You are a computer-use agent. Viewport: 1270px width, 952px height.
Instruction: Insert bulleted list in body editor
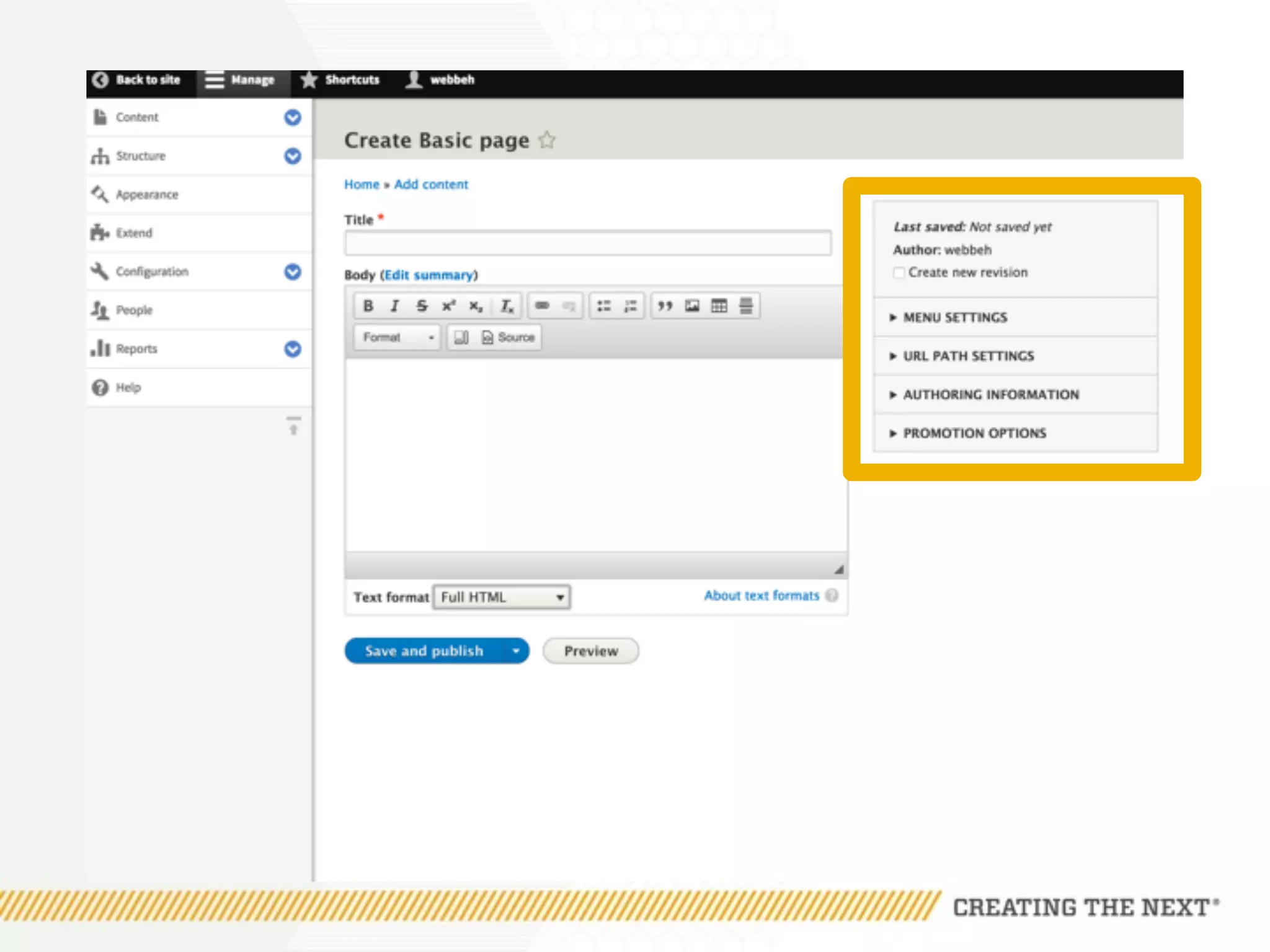603,306
